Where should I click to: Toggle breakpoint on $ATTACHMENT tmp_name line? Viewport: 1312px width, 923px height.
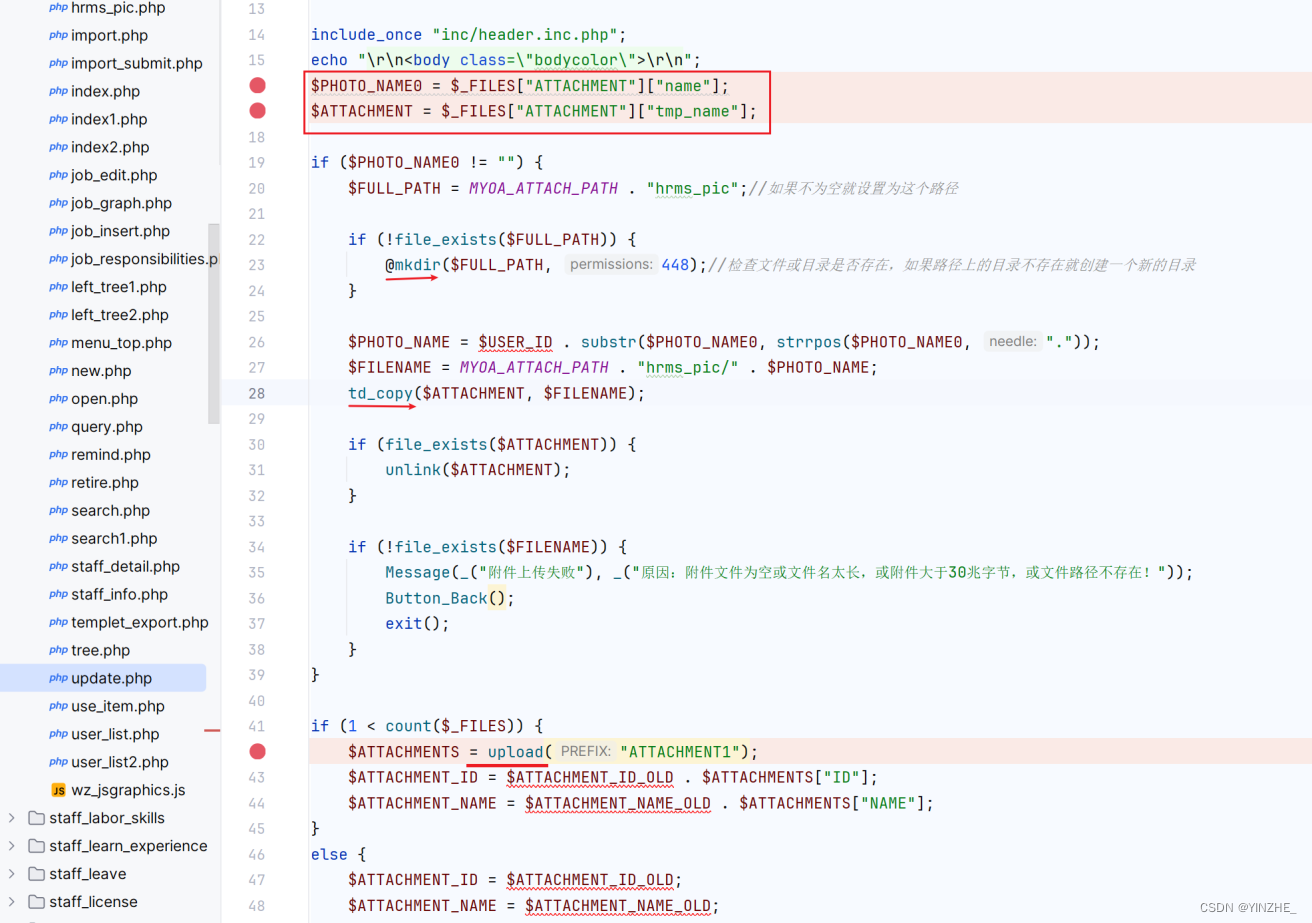pyautogui.click(x=257, y=111)
